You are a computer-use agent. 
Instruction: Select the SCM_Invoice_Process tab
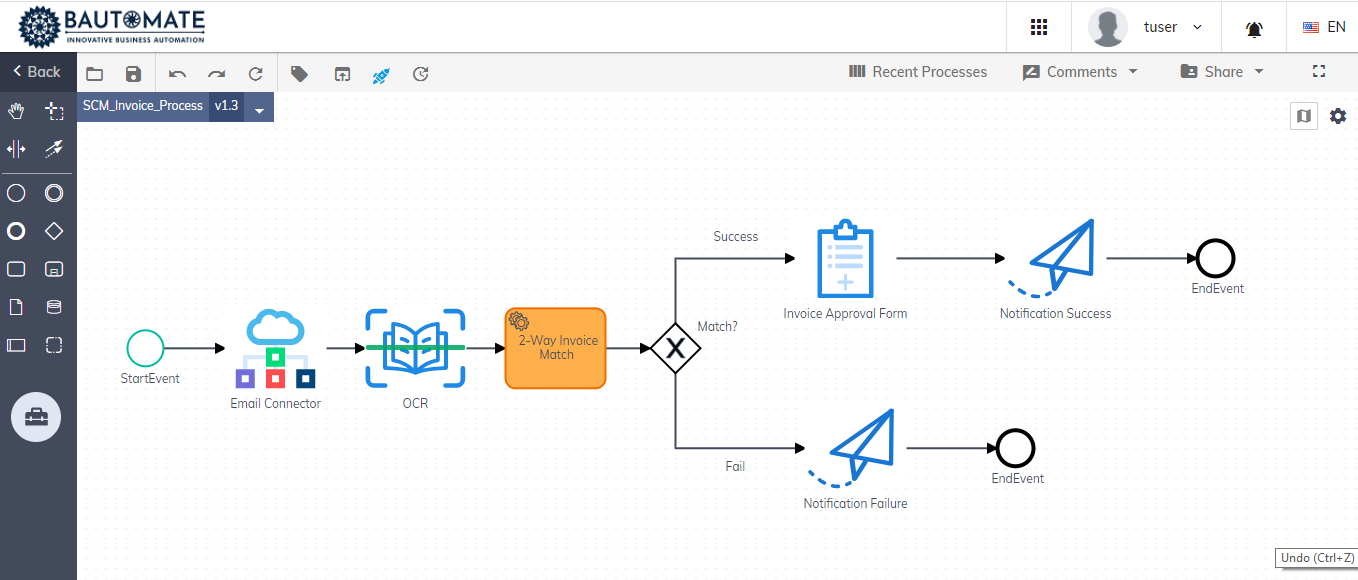click(x=141, y=105)
